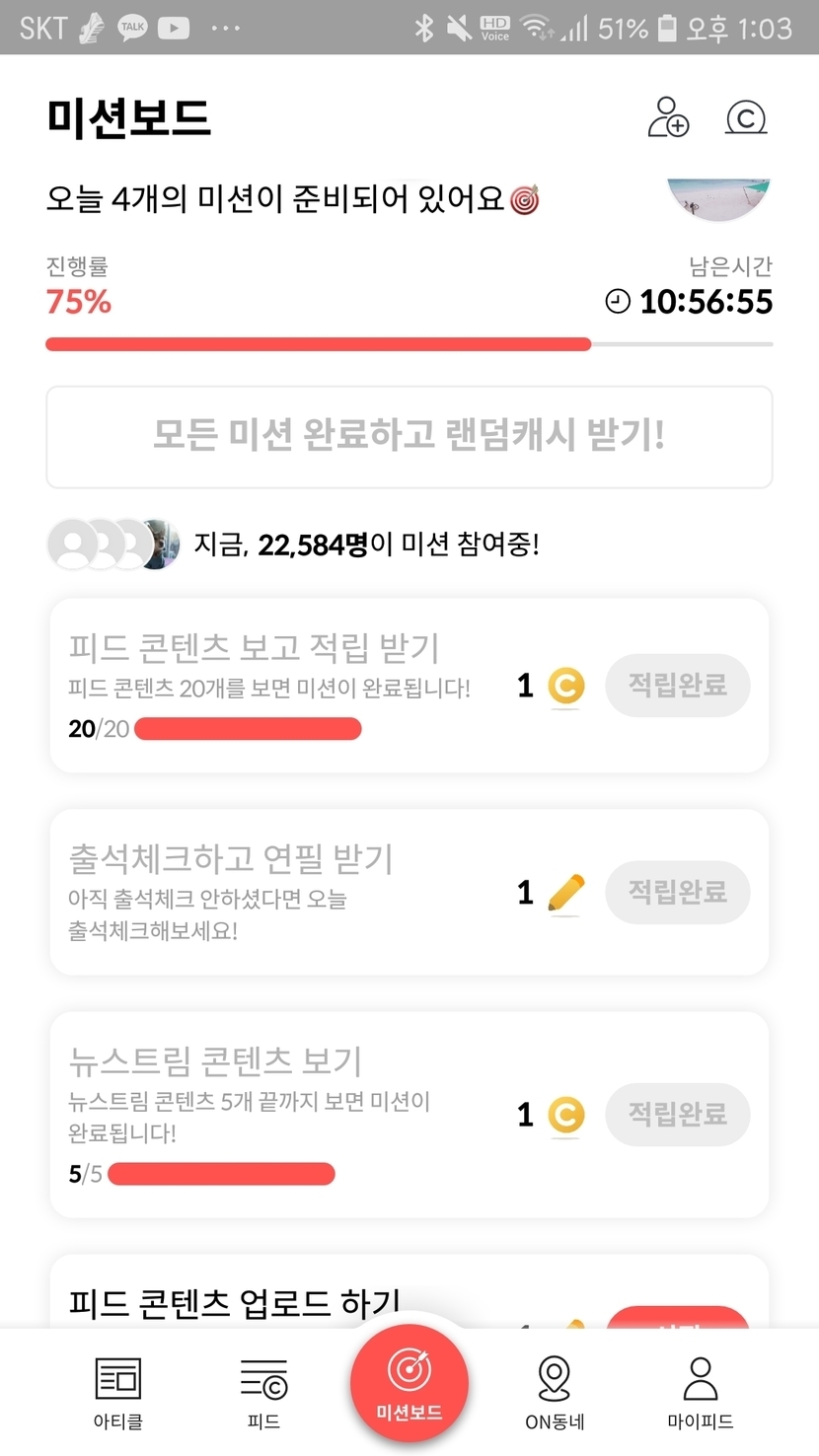This screenshot has width=819, height=1456.
Task: Tap the pencil icon on attendance mission
Action: pos(565,894)
